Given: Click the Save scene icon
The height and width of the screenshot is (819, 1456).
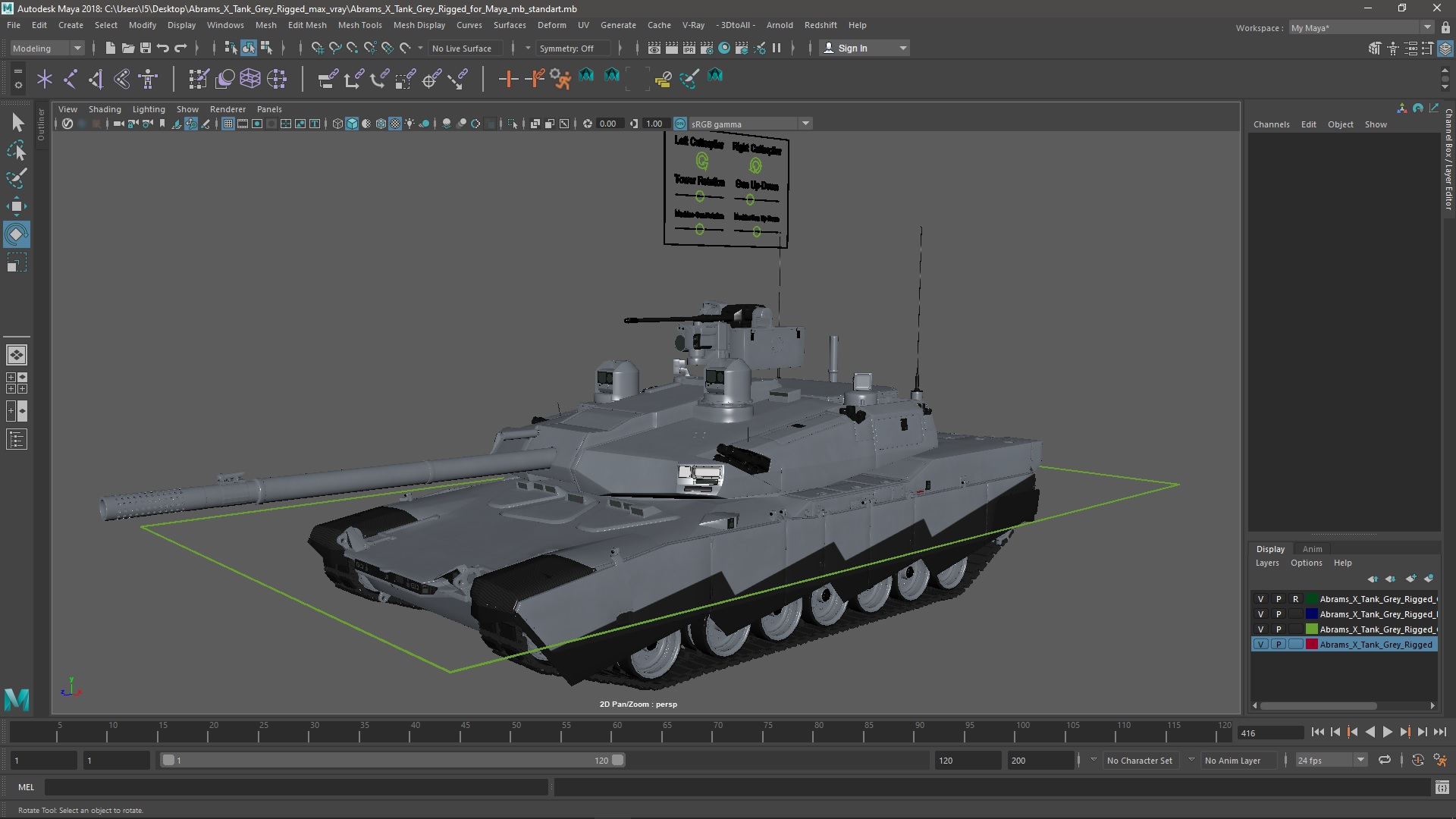Looking at the screenshot, I should click(x=146, y=48).
